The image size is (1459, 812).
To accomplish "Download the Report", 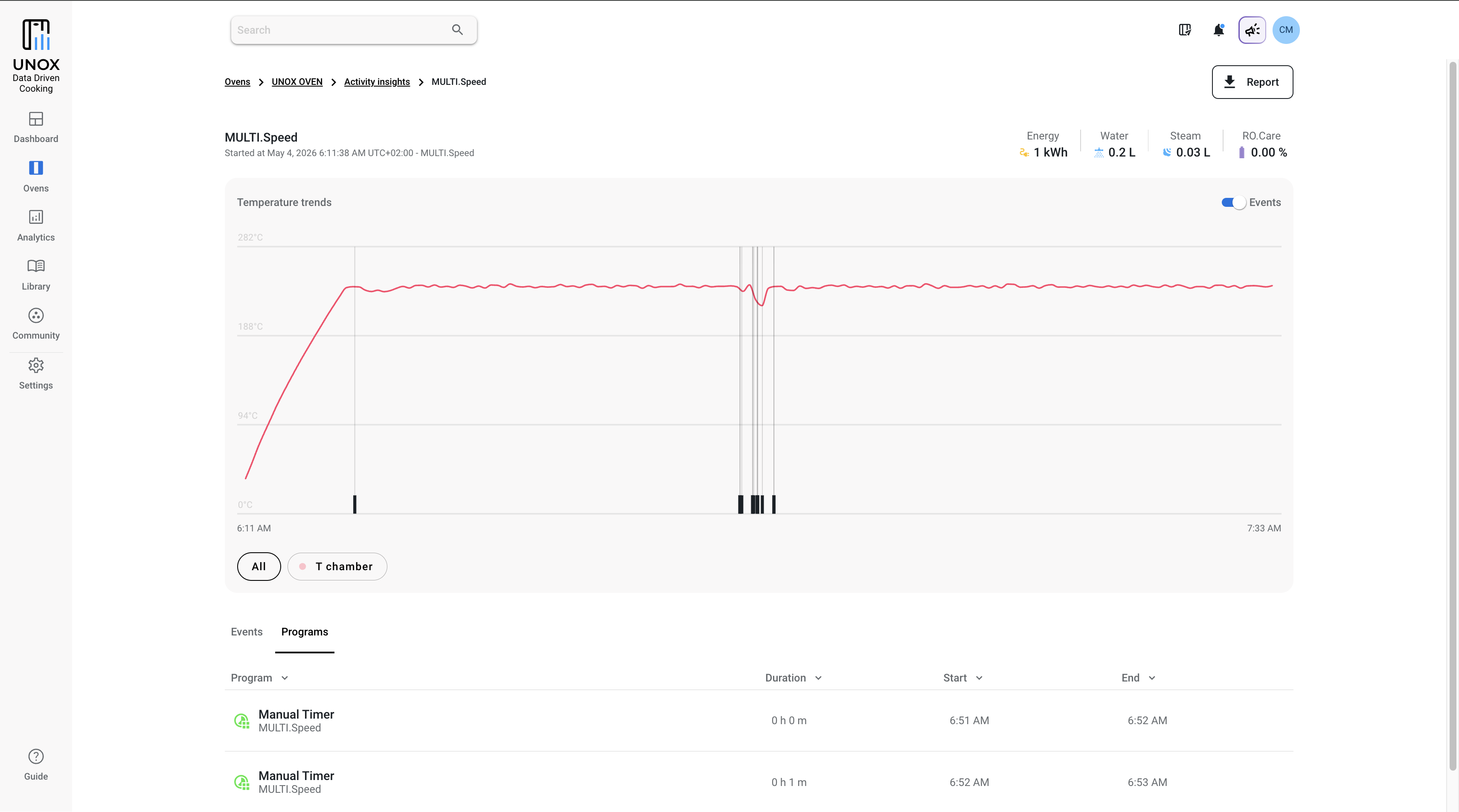I will (x=1252, y=82).
